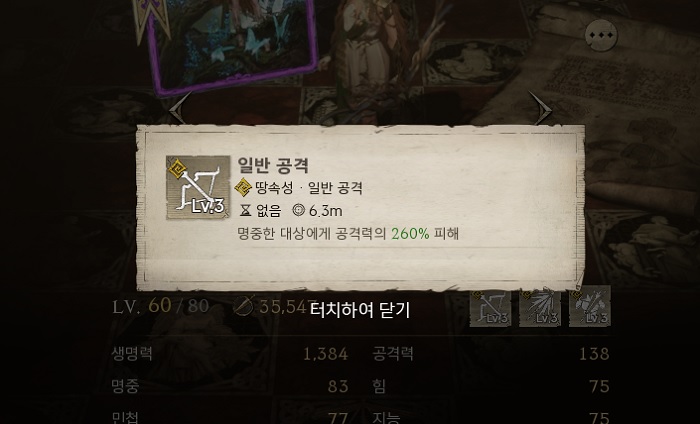The image size is (700, 424).
Task: Select the third Lv.3 skill slot
Action: click(x=590, y=307)
